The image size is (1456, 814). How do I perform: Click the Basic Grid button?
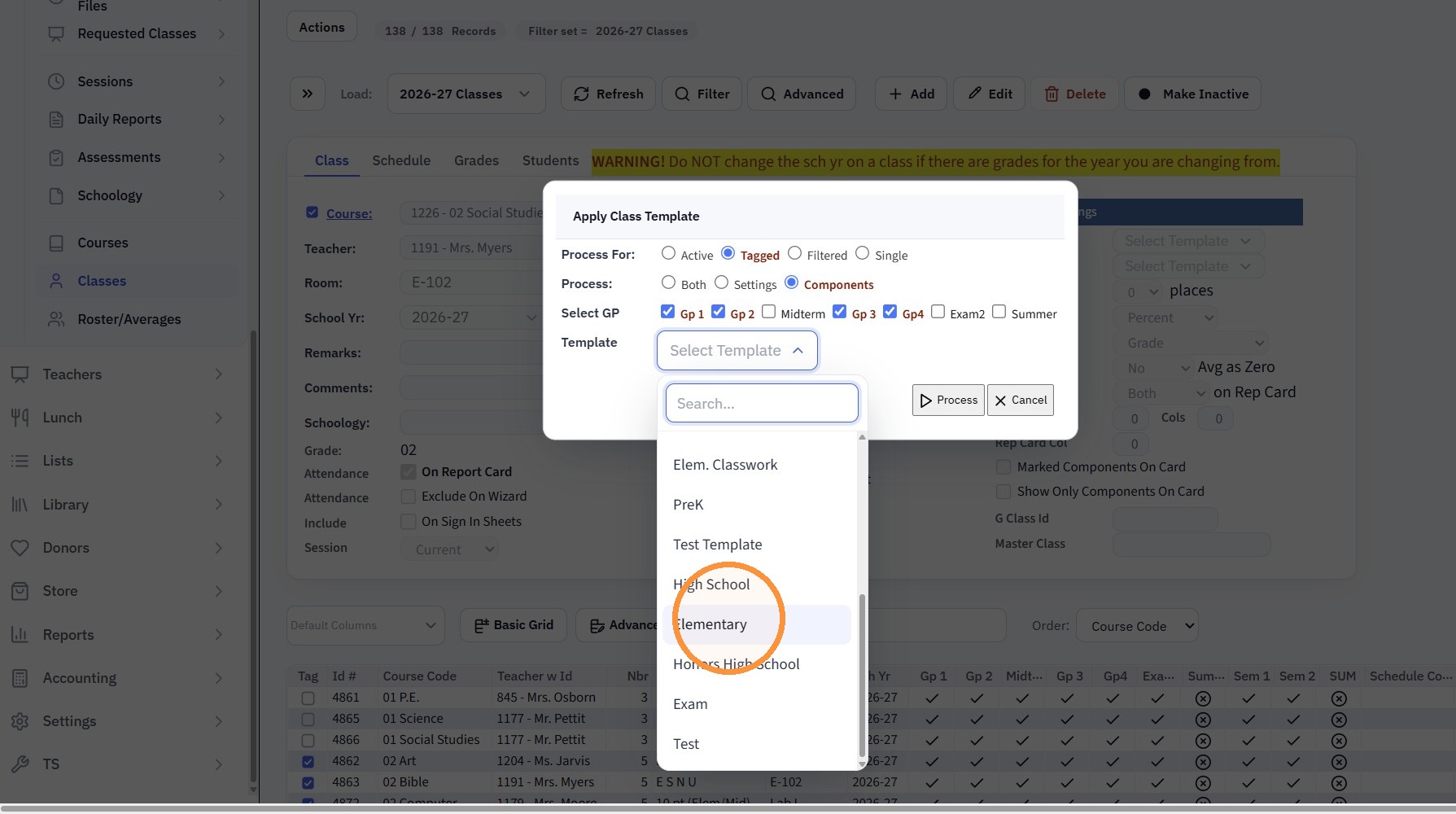[x=514, y=625]
